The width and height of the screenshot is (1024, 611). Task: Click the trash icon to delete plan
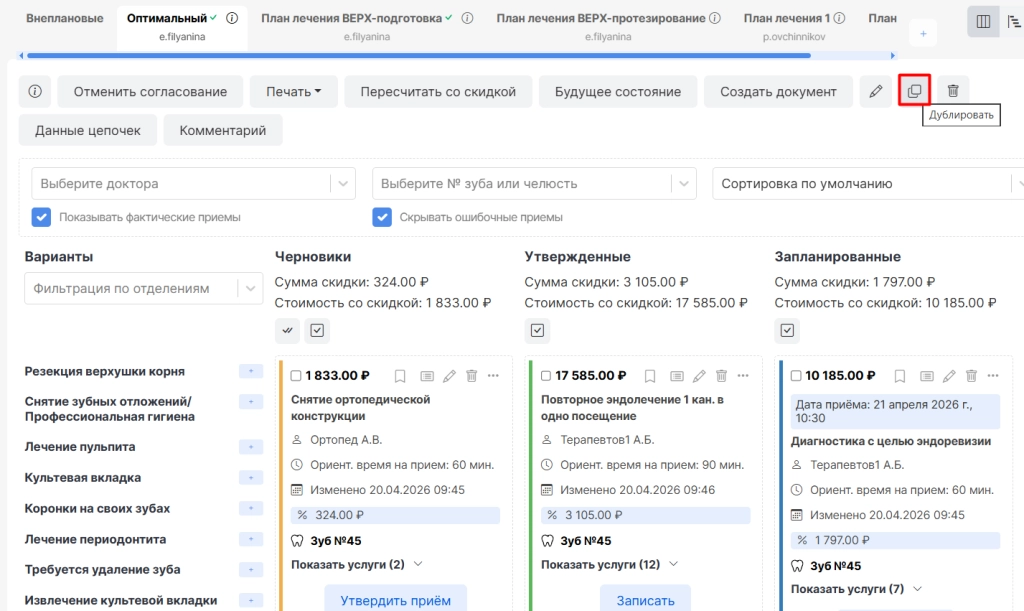(x=953, y=91)
